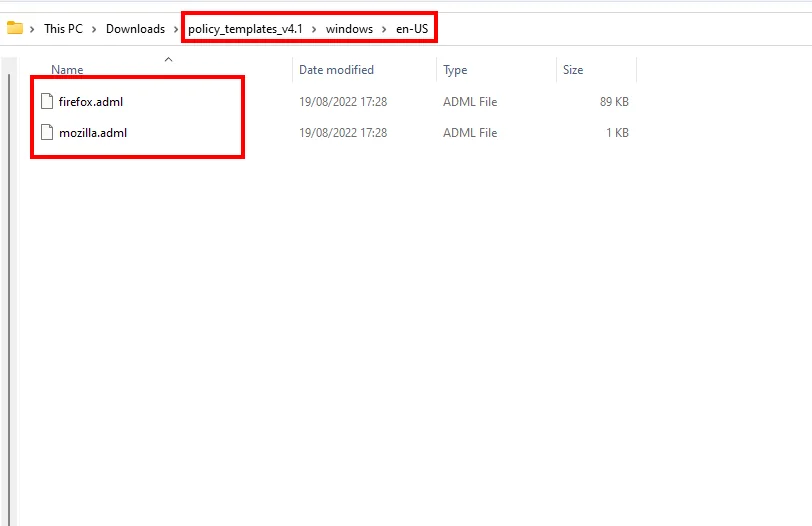
Task: Click mozilla.adml date 19/08/2022 17:28
Action: pos(343,133)
